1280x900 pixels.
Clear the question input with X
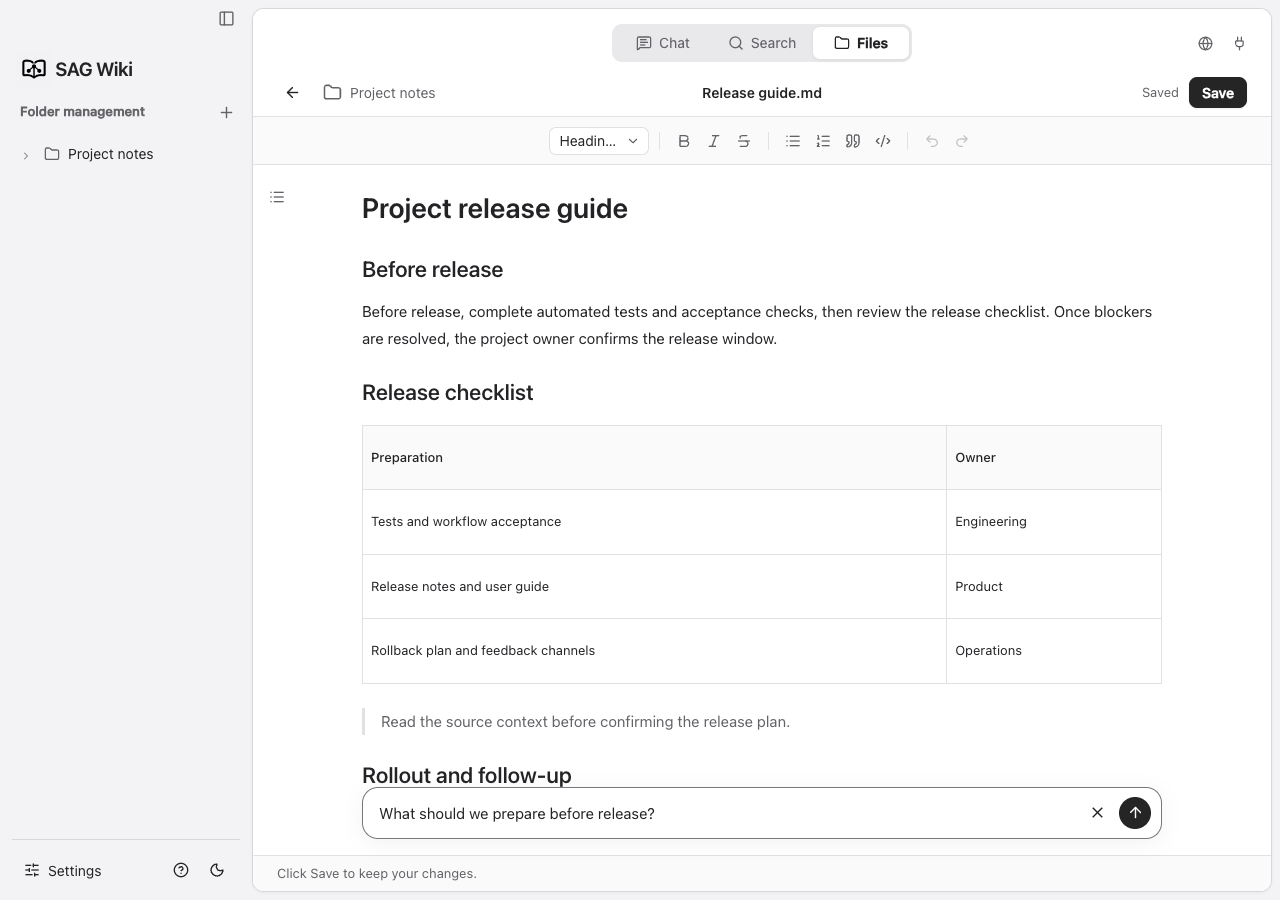tap(1097, 813)
